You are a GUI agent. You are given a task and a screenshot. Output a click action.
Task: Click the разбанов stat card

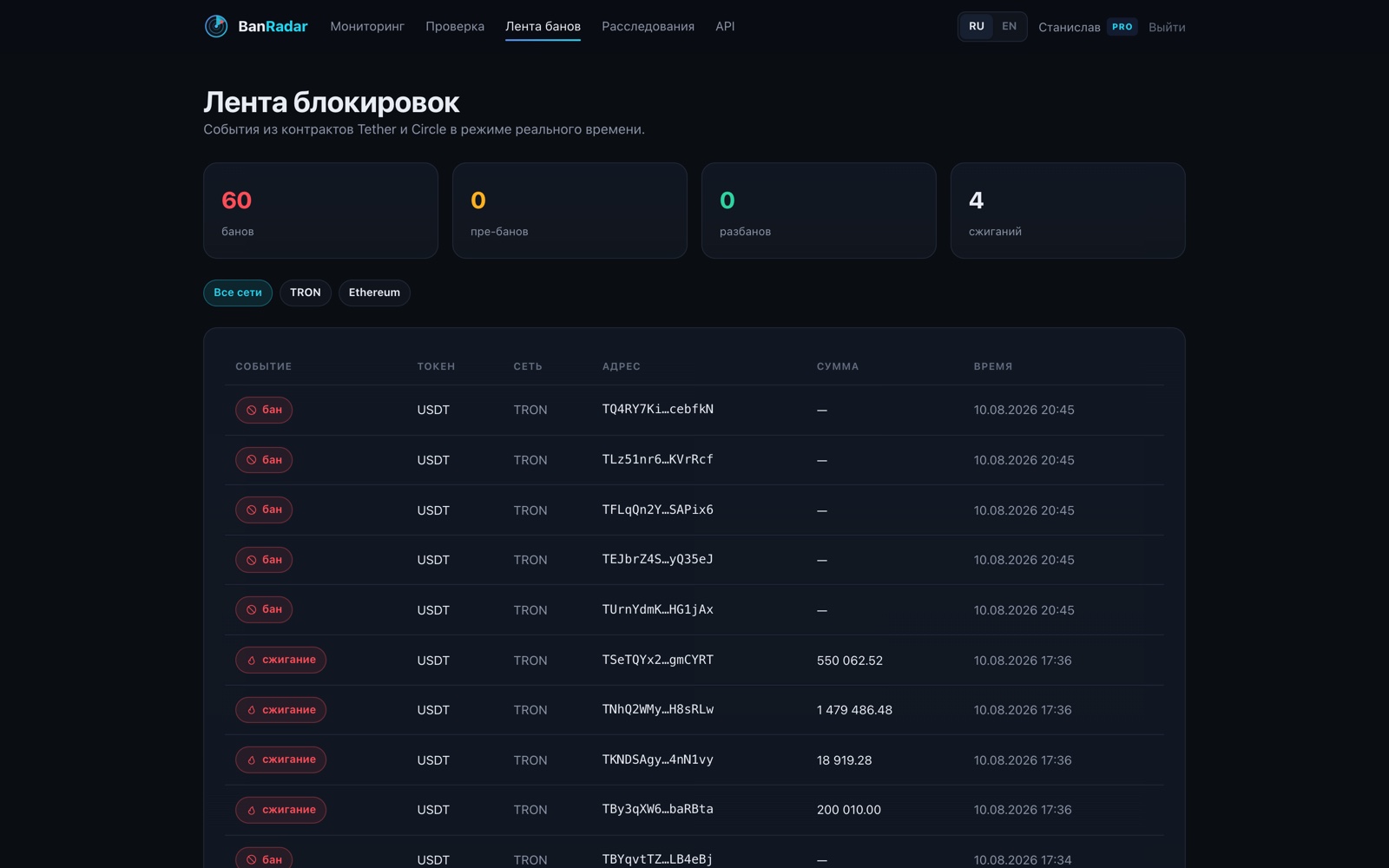(x=819, y=211)
